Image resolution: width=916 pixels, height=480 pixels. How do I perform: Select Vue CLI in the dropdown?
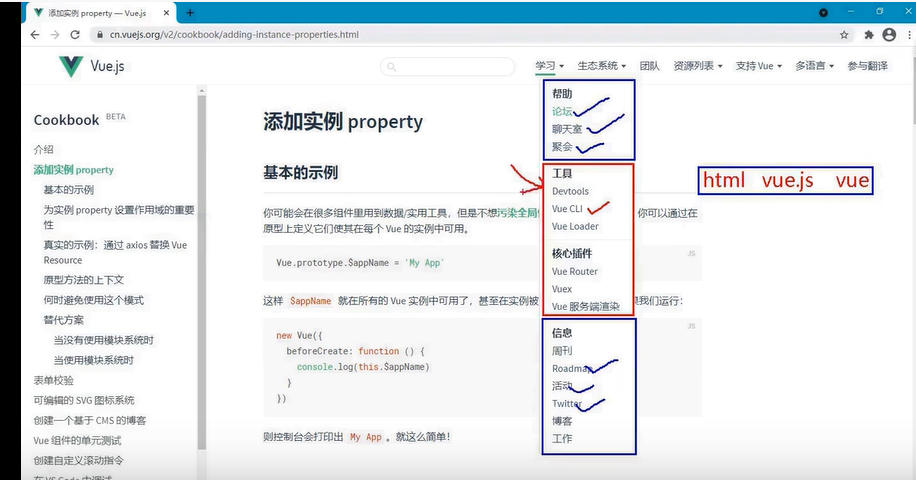(x=567, y=208)
